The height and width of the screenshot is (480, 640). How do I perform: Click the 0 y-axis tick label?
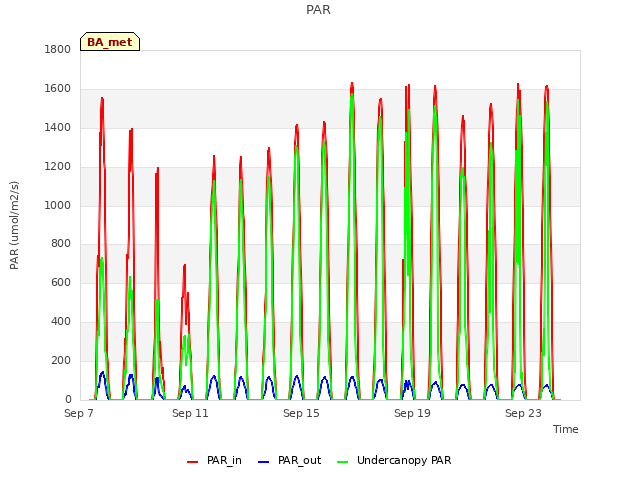[68, 399]
